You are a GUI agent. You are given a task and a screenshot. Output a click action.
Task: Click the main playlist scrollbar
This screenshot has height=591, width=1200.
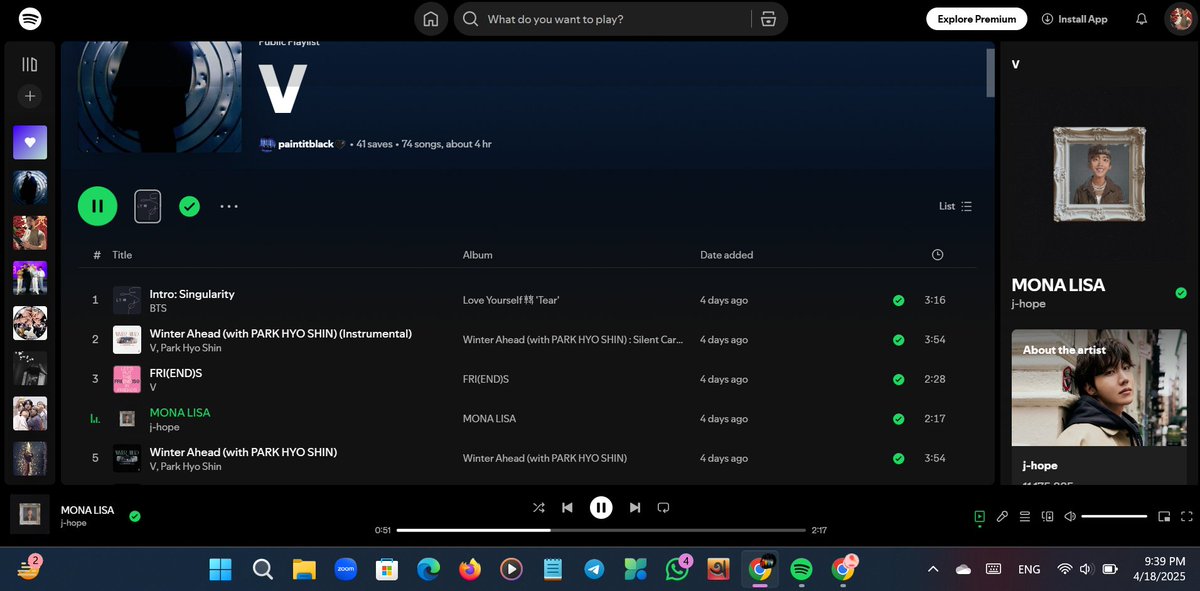click(990, 73)
